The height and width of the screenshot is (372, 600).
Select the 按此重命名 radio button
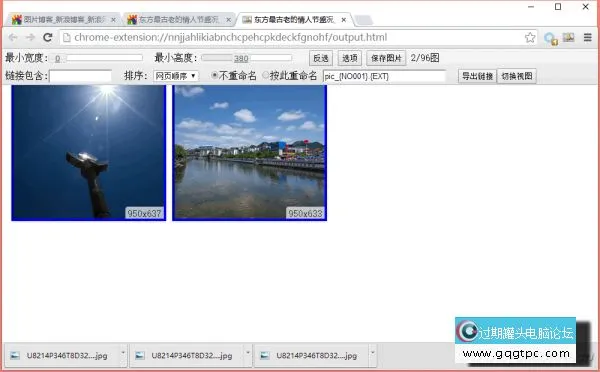click(x=266, y=75)
